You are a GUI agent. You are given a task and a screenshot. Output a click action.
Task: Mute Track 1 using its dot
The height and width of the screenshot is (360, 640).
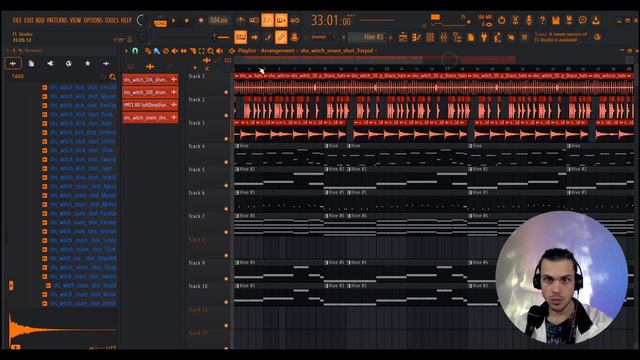click(226, 92)
